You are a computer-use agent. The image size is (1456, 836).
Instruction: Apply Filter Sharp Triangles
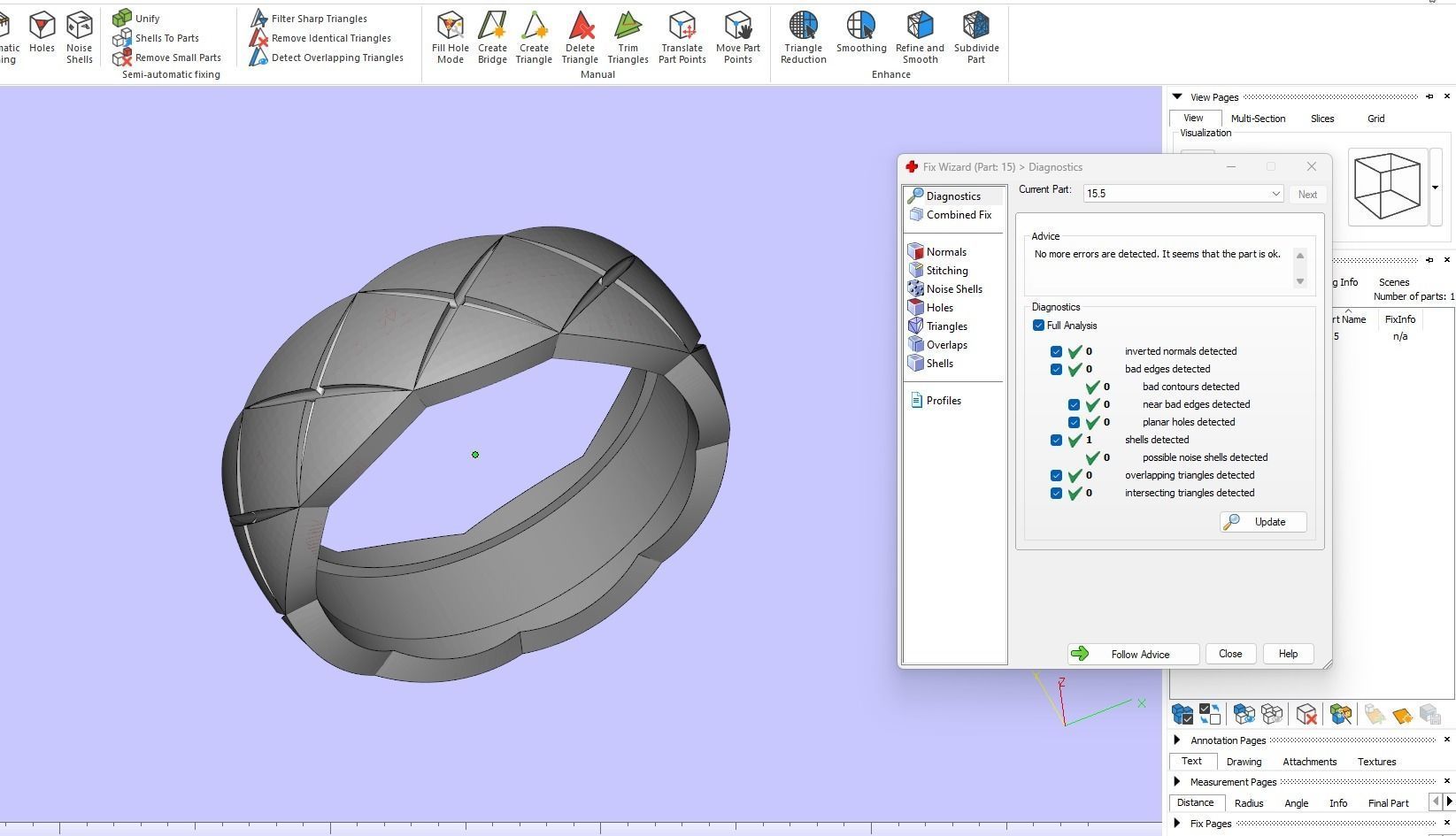308,18
